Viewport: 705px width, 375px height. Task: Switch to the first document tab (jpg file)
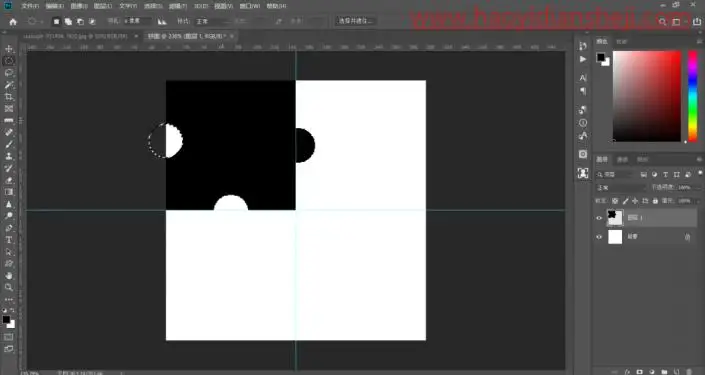pyautogui.click(x=75, y=36)
